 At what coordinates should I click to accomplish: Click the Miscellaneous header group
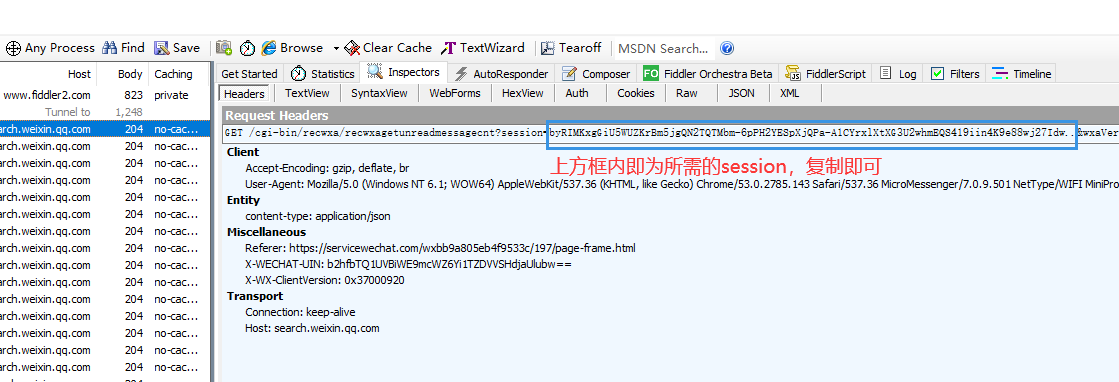(x=266, y=232)
